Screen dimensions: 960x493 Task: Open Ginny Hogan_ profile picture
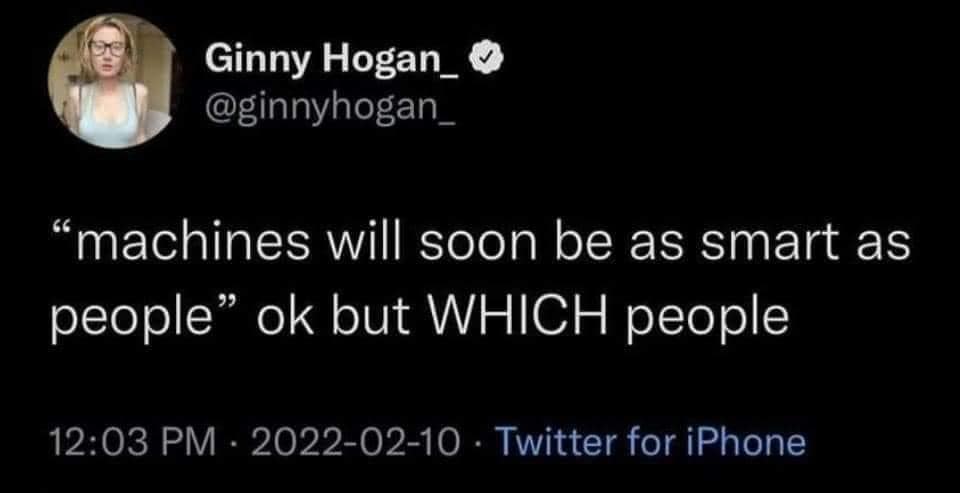pos(112,82)
